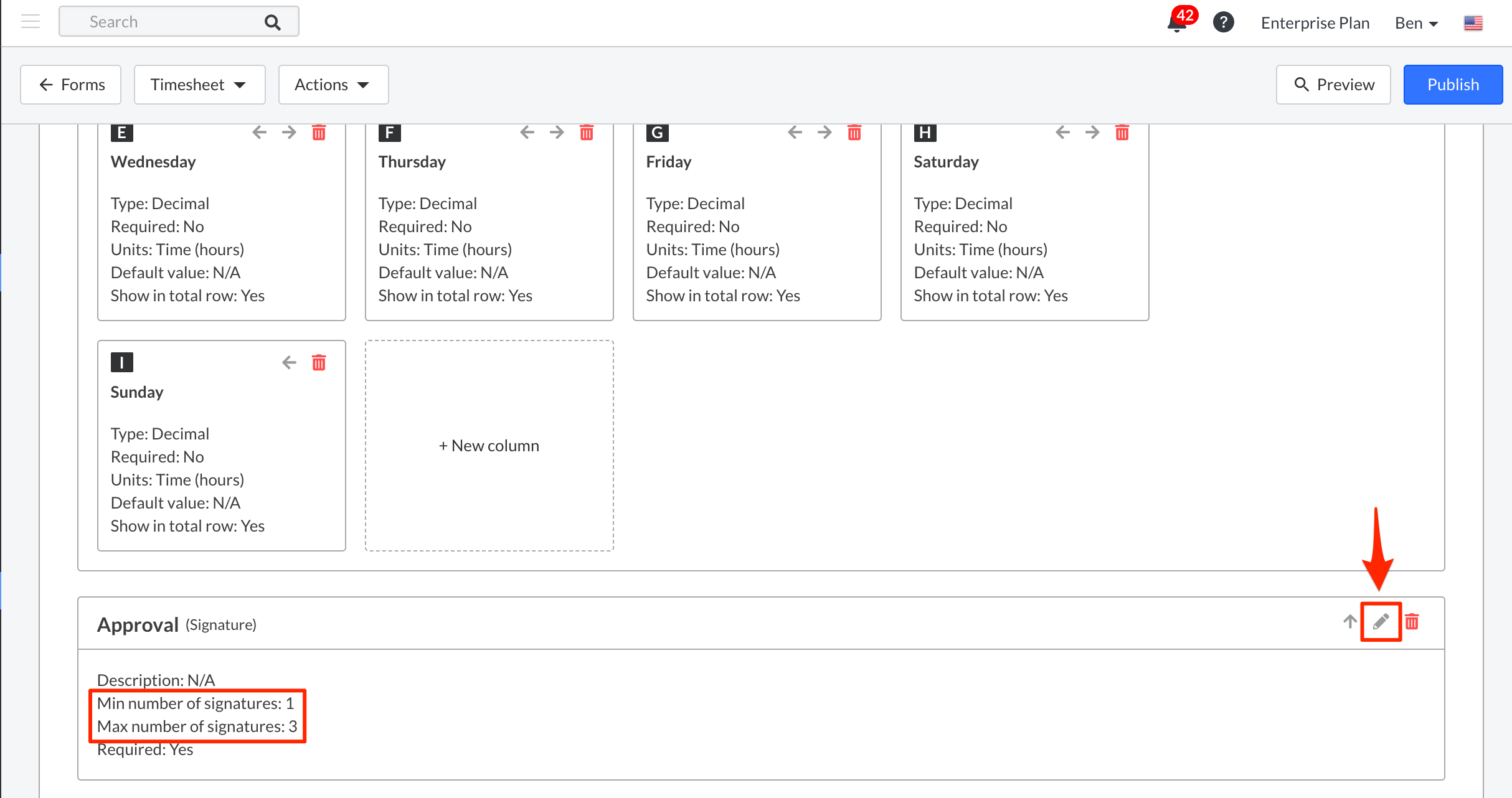Image resolution: width=1512 pixels, height=798 pixels.
Task: Move Friday column left
Action: (795, 133)
